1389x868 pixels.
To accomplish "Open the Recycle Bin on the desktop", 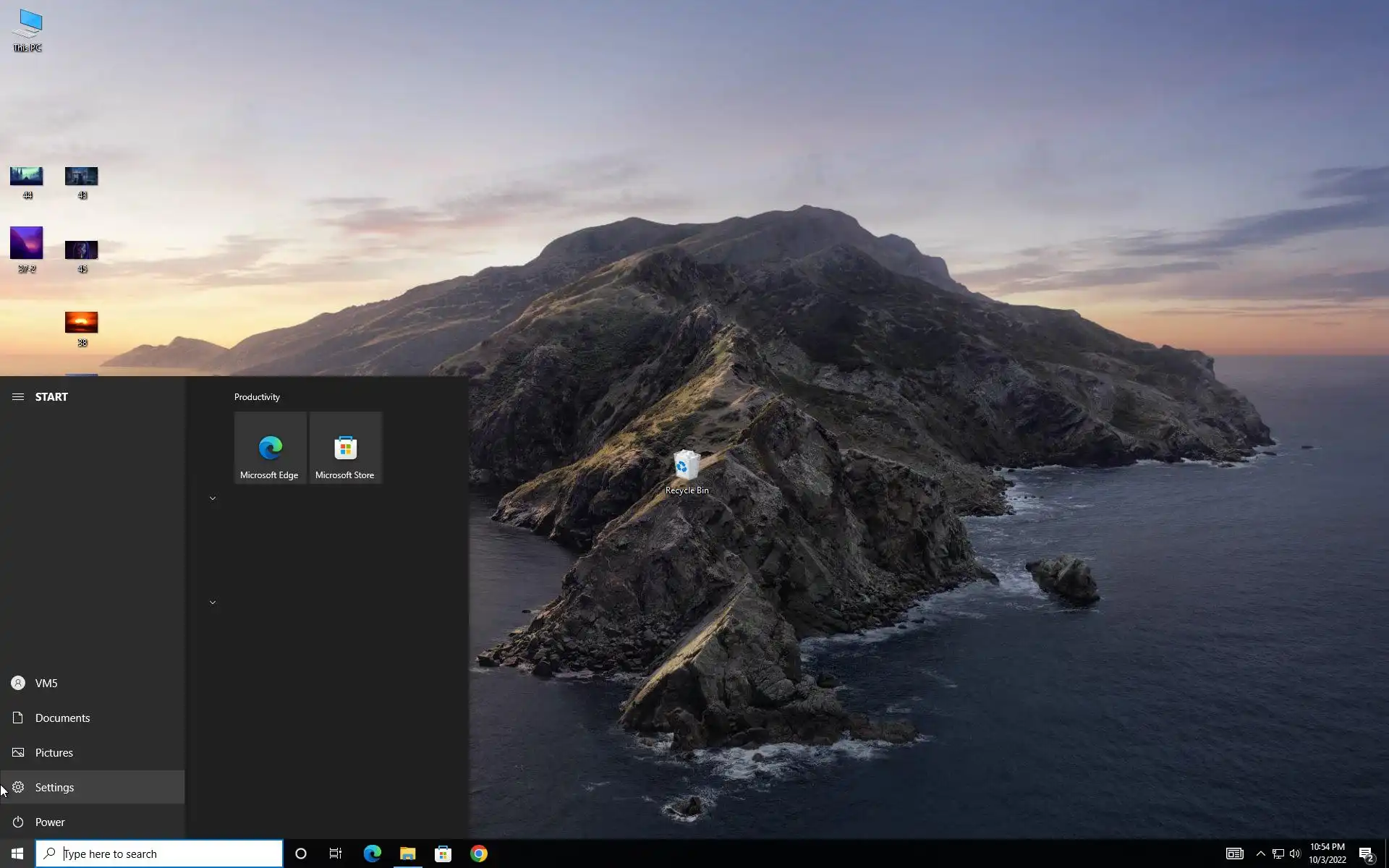I will (686, 470).
